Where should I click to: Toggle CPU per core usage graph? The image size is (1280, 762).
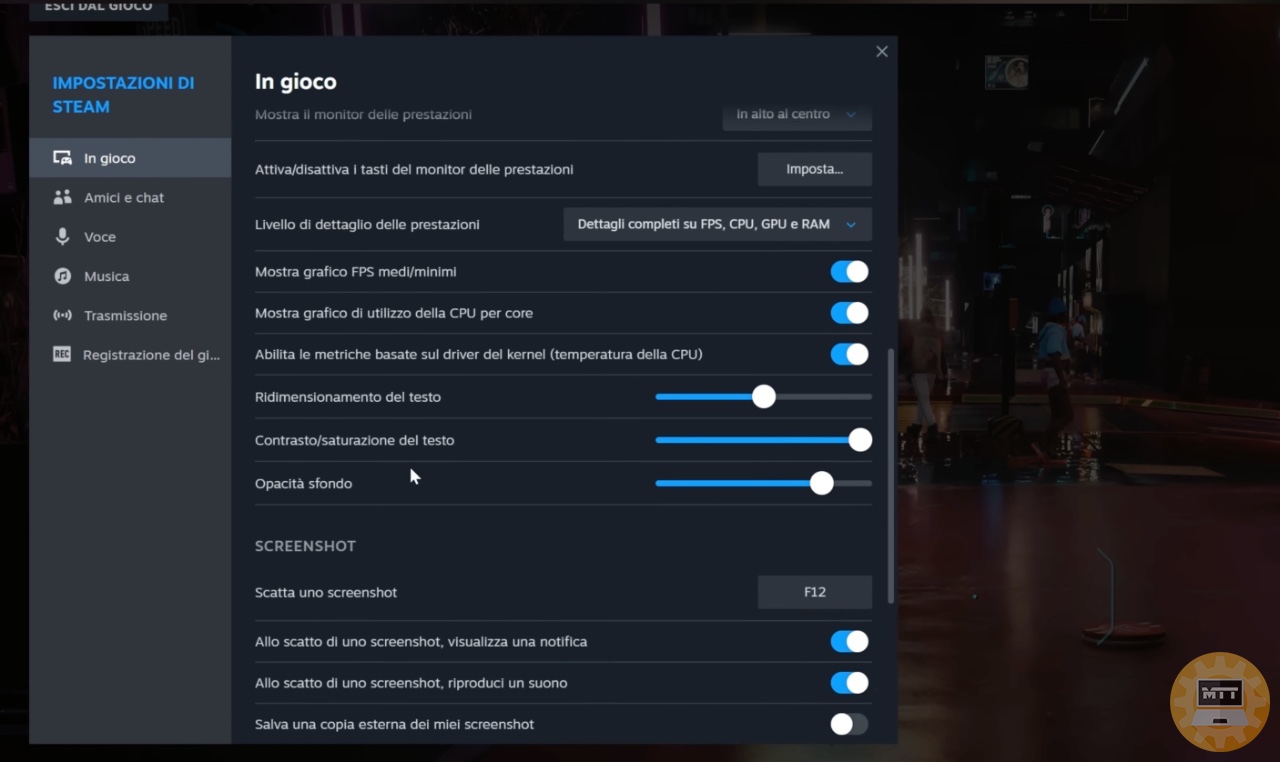[849, 313]
